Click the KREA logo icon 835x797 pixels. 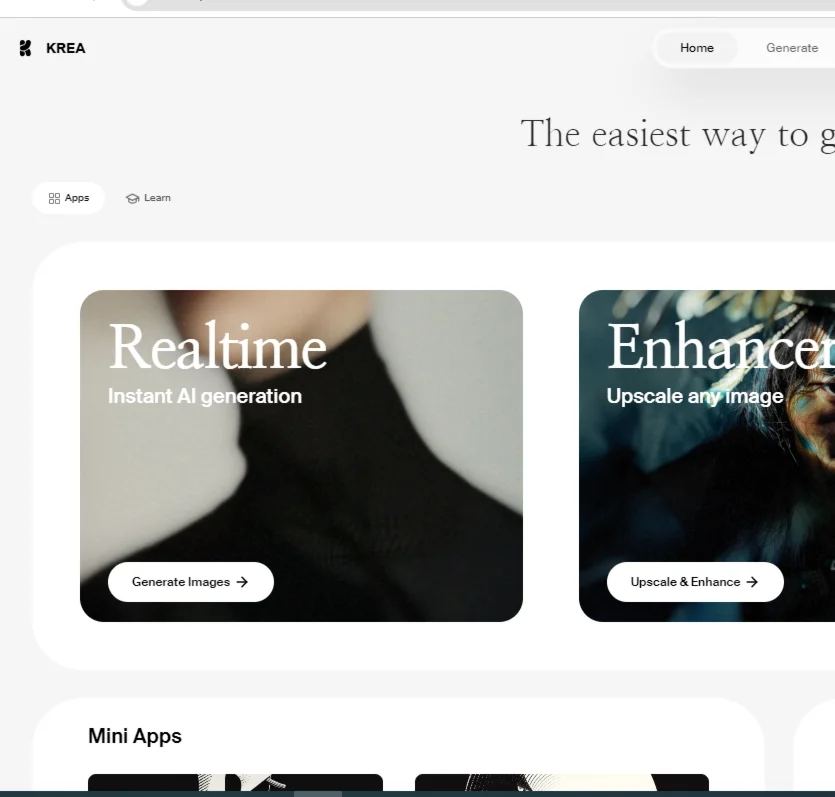(x=25, y=48)
